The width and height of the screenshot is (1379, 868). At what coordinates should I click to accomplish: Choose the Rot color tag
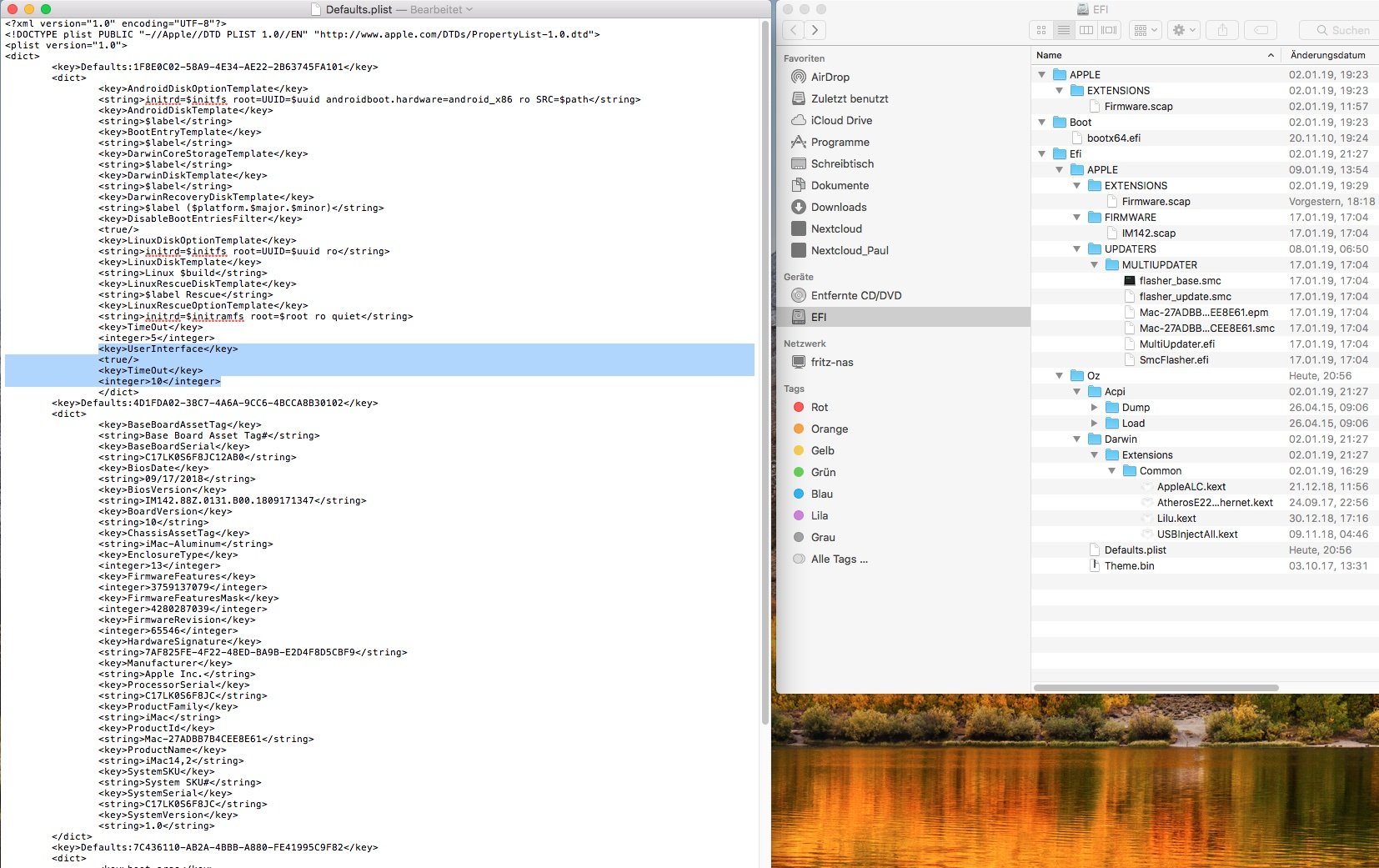pos(819,407)
